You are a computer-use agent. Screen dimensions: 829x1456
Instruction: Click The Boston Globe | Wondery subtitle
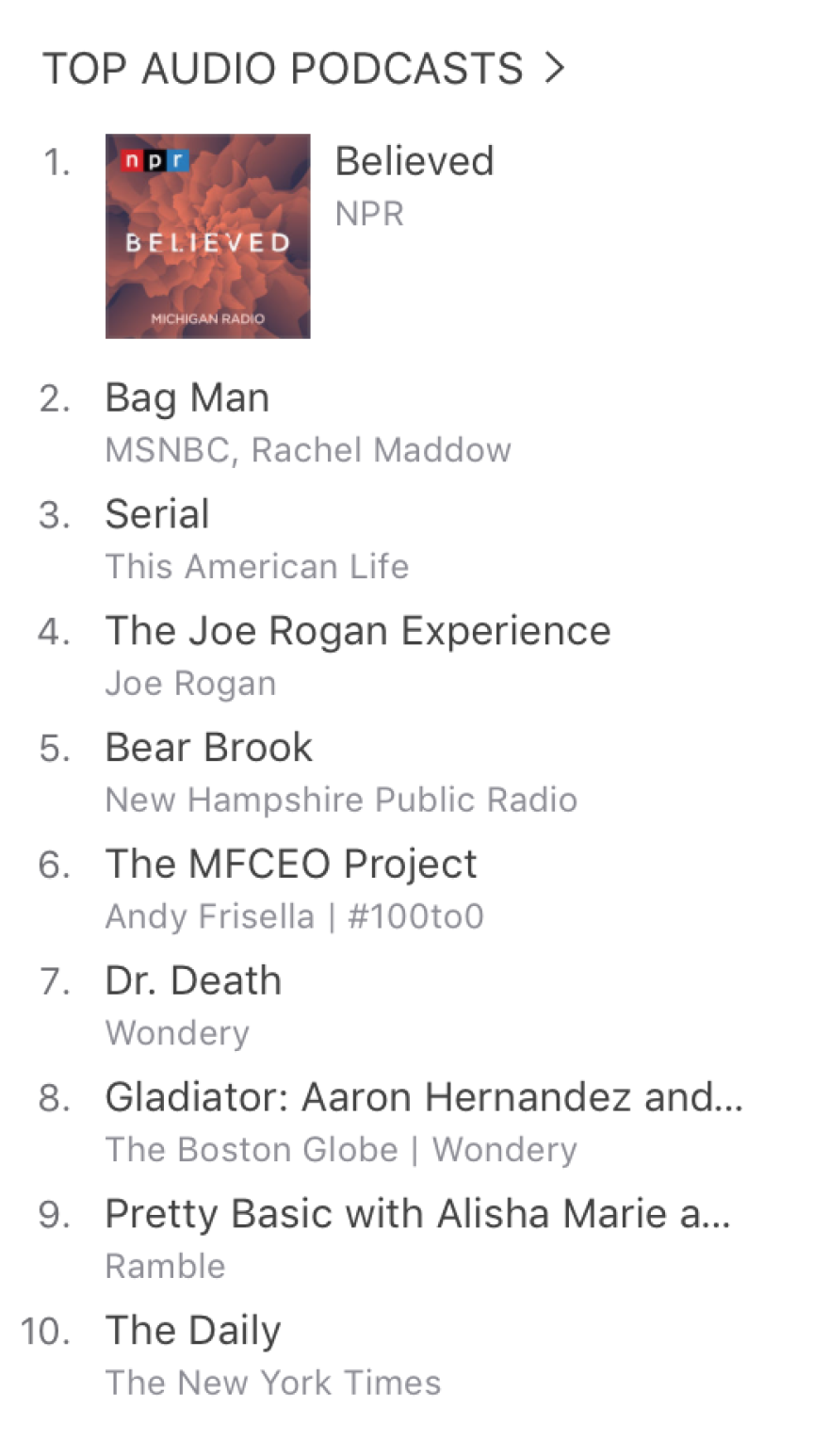point(341,1150)
